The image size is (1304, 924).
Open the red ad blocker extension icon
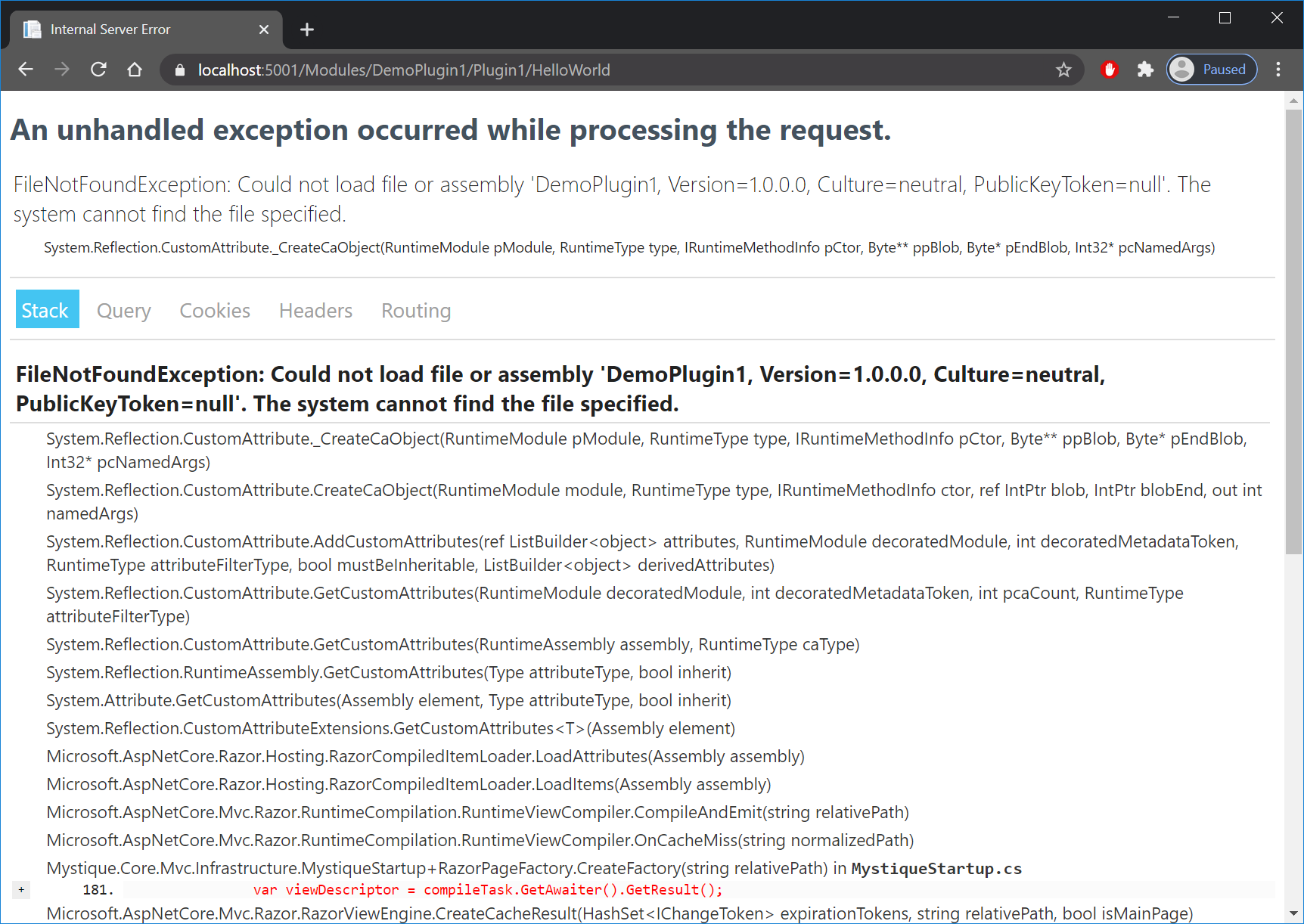(x=1109, y=70)
